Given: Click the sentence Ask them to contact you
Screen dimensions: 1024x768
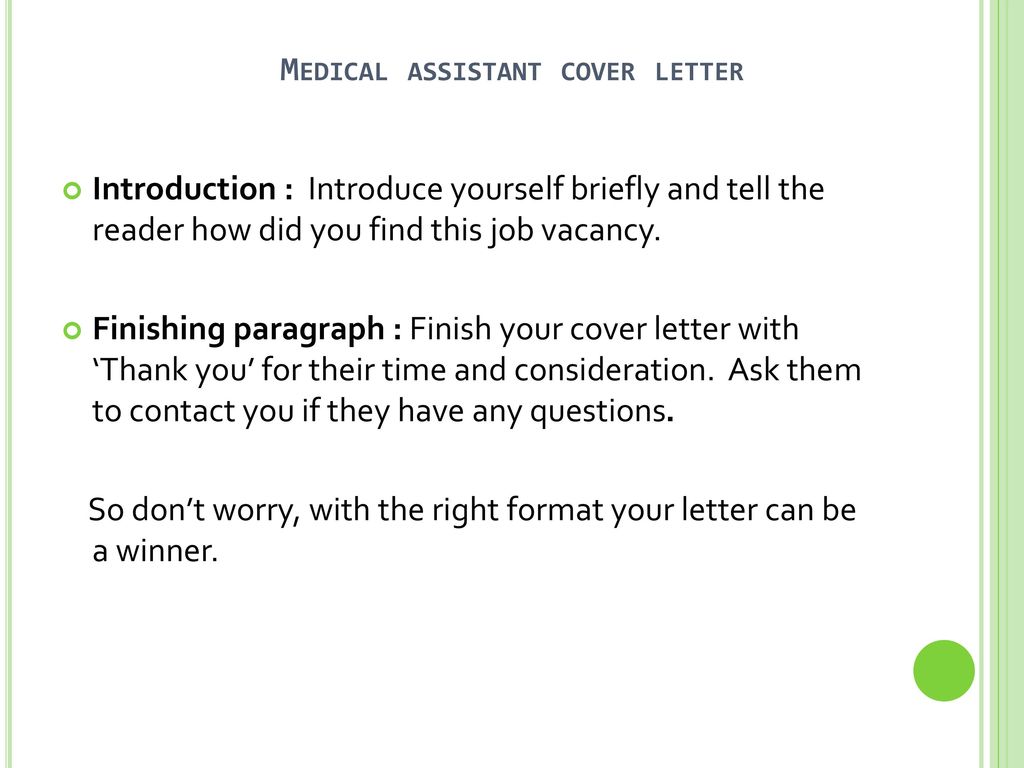Looking at the screenshot, I should point(477,391).
